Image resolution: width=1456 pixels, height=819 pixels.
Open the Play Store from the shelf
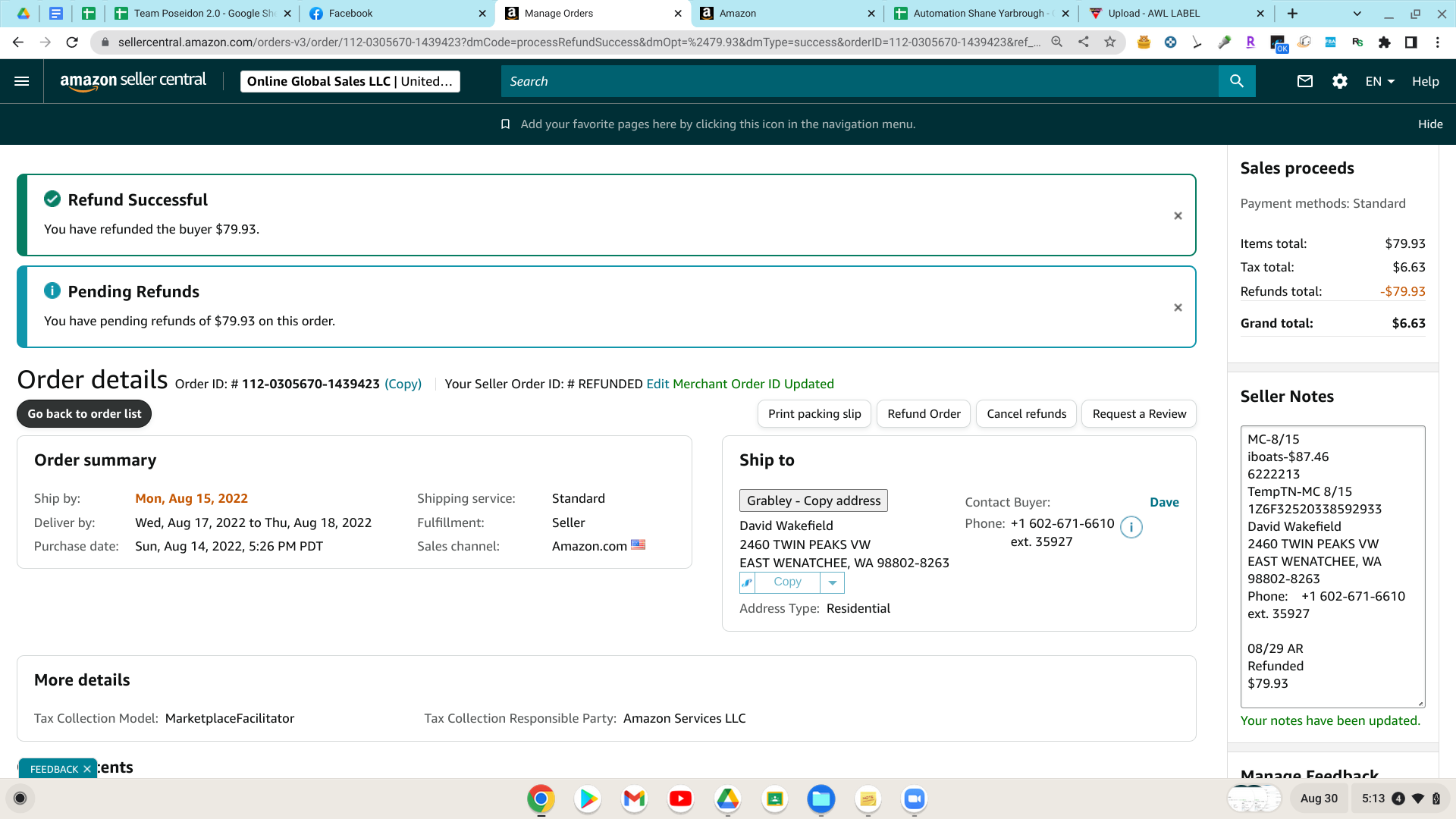pyautogui.click(x=588, y=799)
